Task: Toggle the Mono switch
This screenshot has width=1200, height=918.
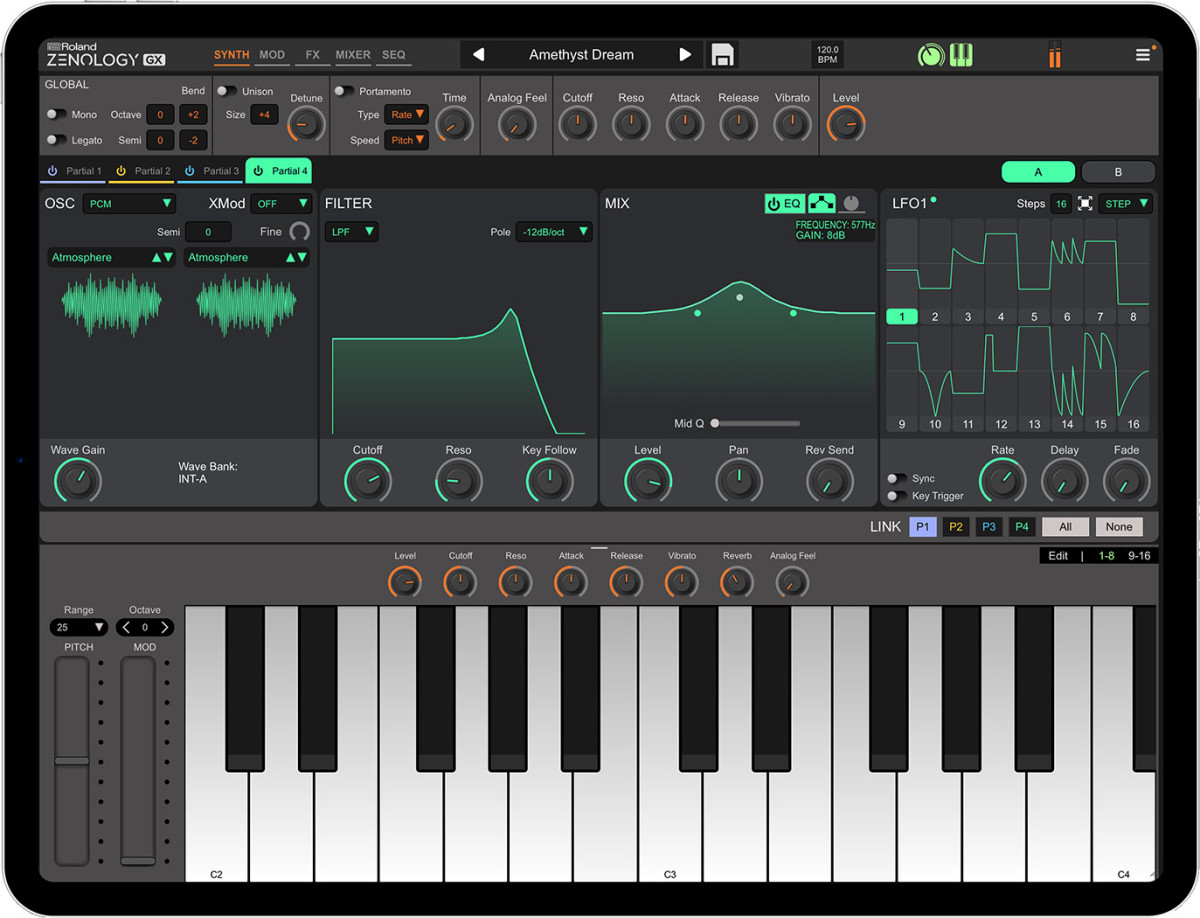Action: [x=56, y=115]
